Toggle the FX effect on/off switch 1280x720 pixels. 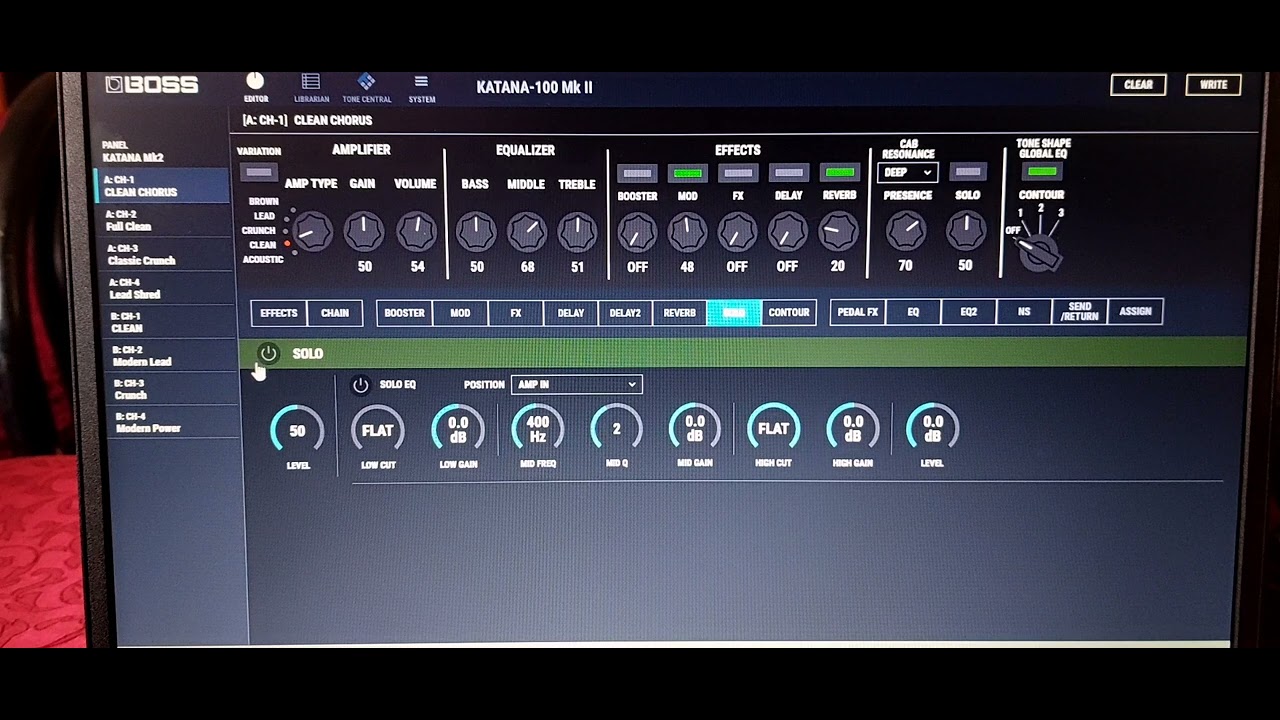tap(738, 174)
